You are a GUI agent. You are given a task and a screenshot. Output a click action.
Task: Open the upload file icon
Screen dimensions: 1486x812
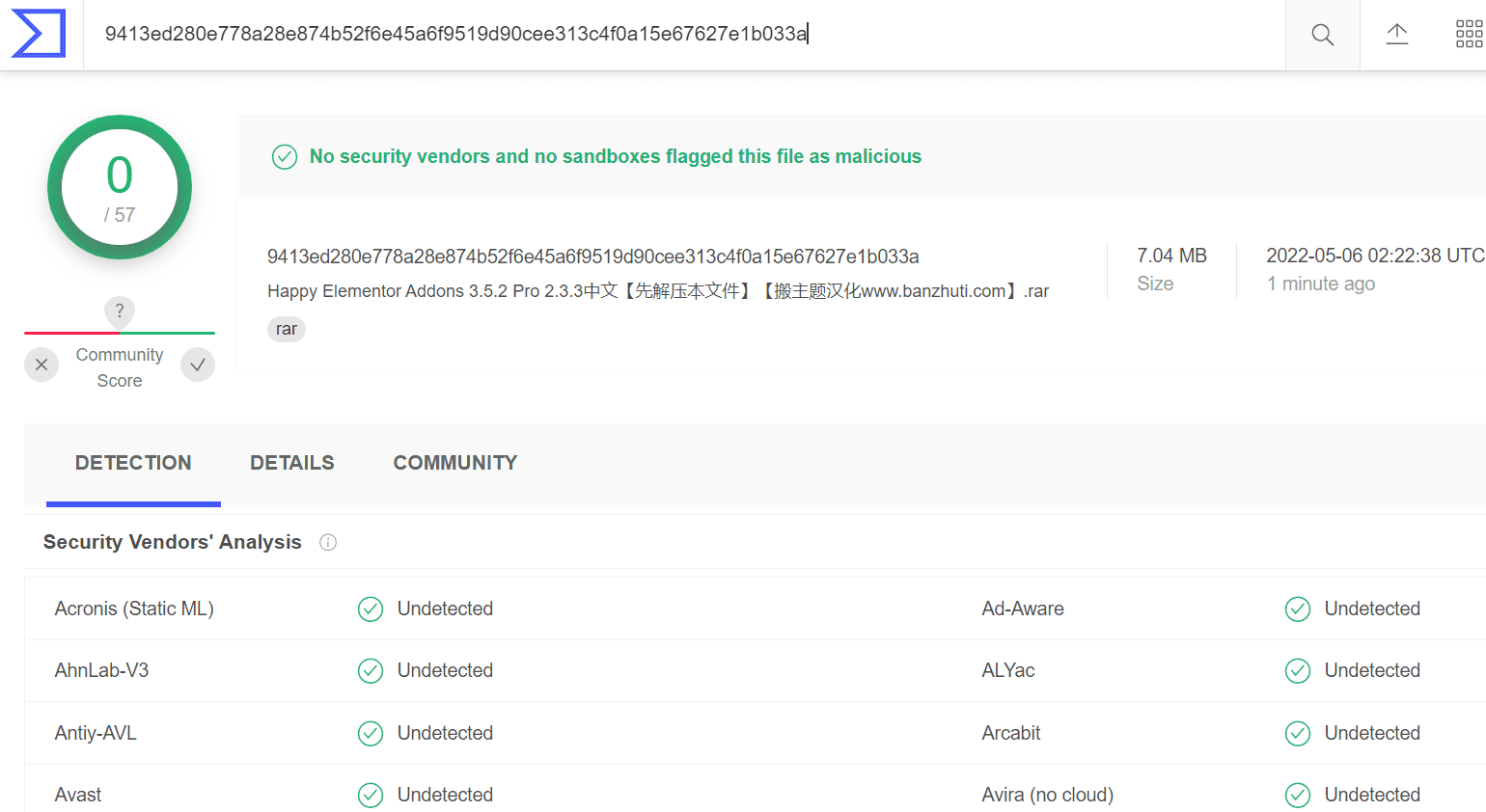(1397, 35)
